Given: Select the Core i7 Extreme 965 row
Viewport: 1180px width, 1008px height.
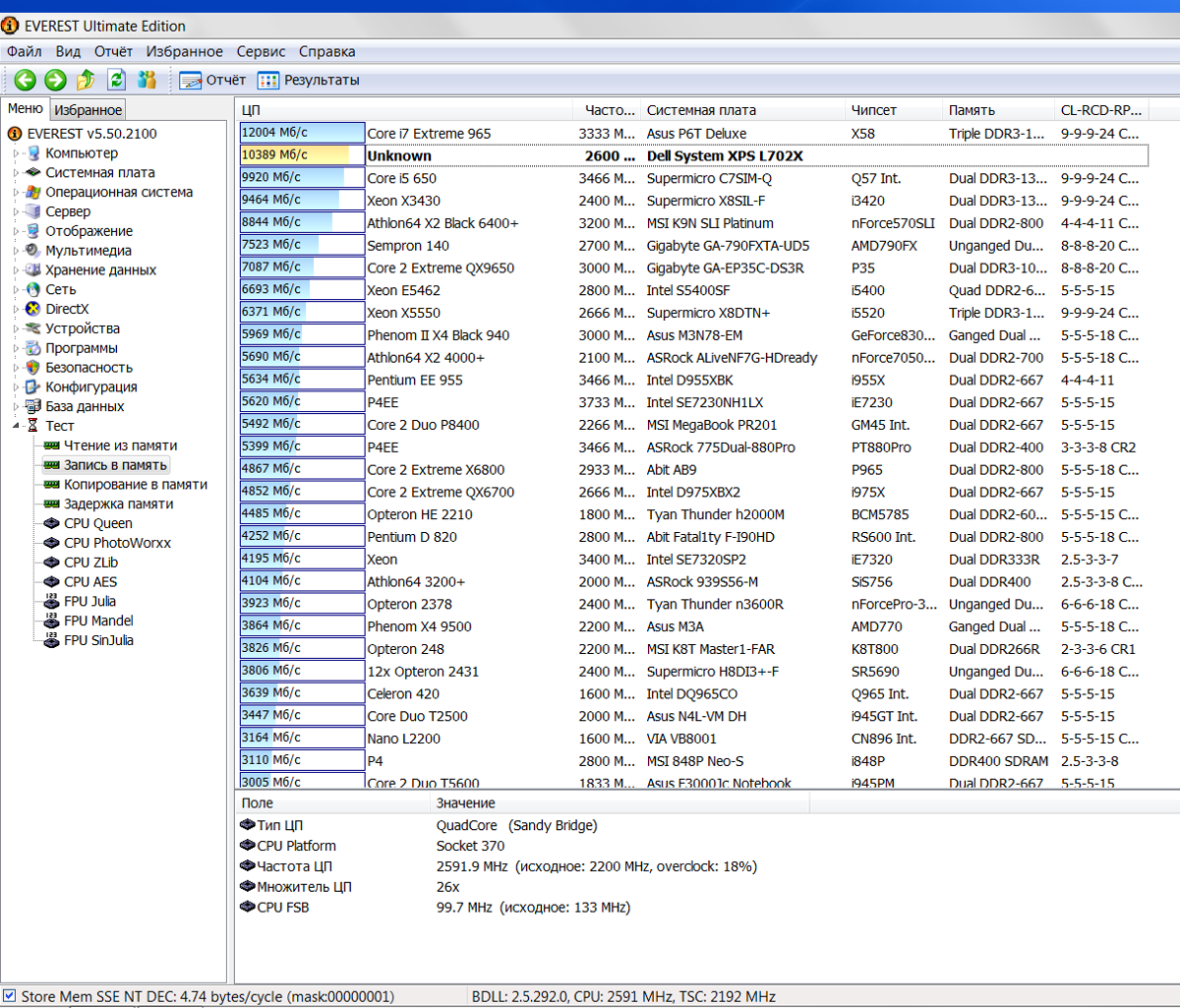Looking at the screenshot, I should click(693, 134).
